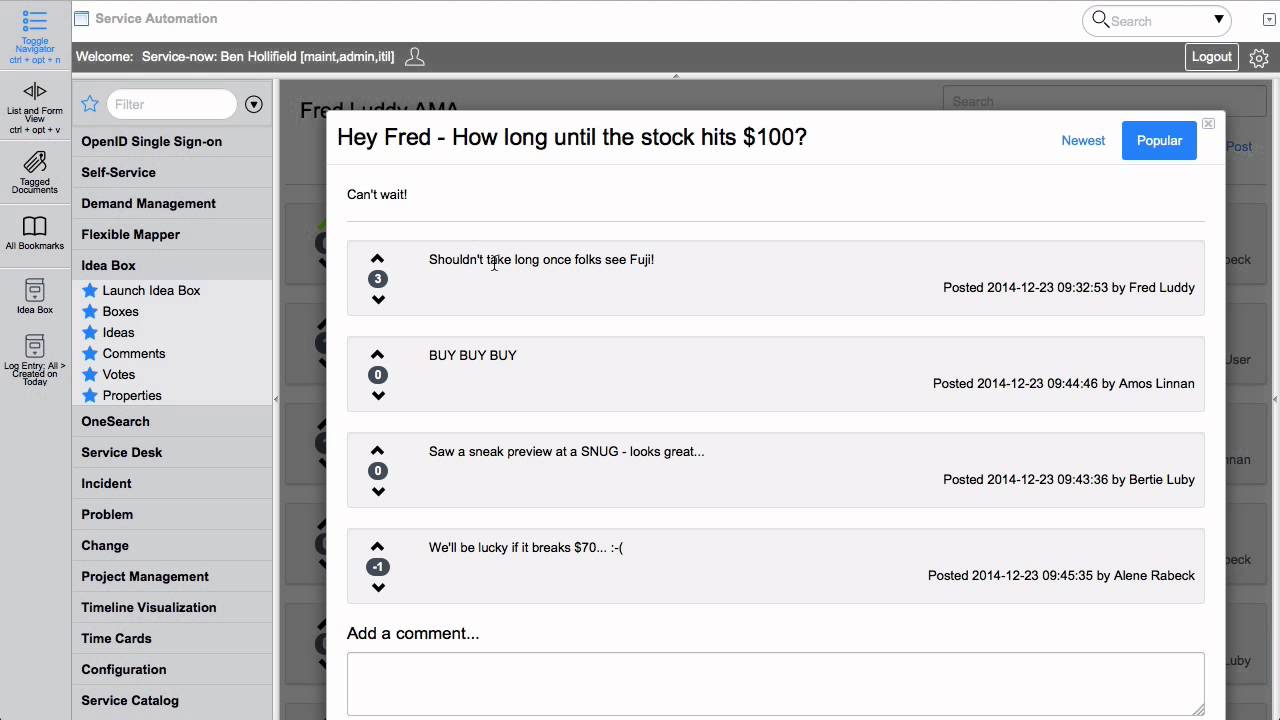Viewport: 1280px width, 720px height.
Task: Open the Launch Idea Box link
Action: click(x=151, y=290)
